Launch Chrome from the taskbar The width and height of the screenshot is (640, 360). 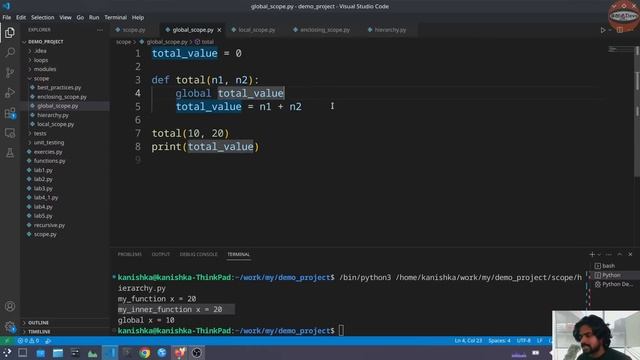click(144, 353)
